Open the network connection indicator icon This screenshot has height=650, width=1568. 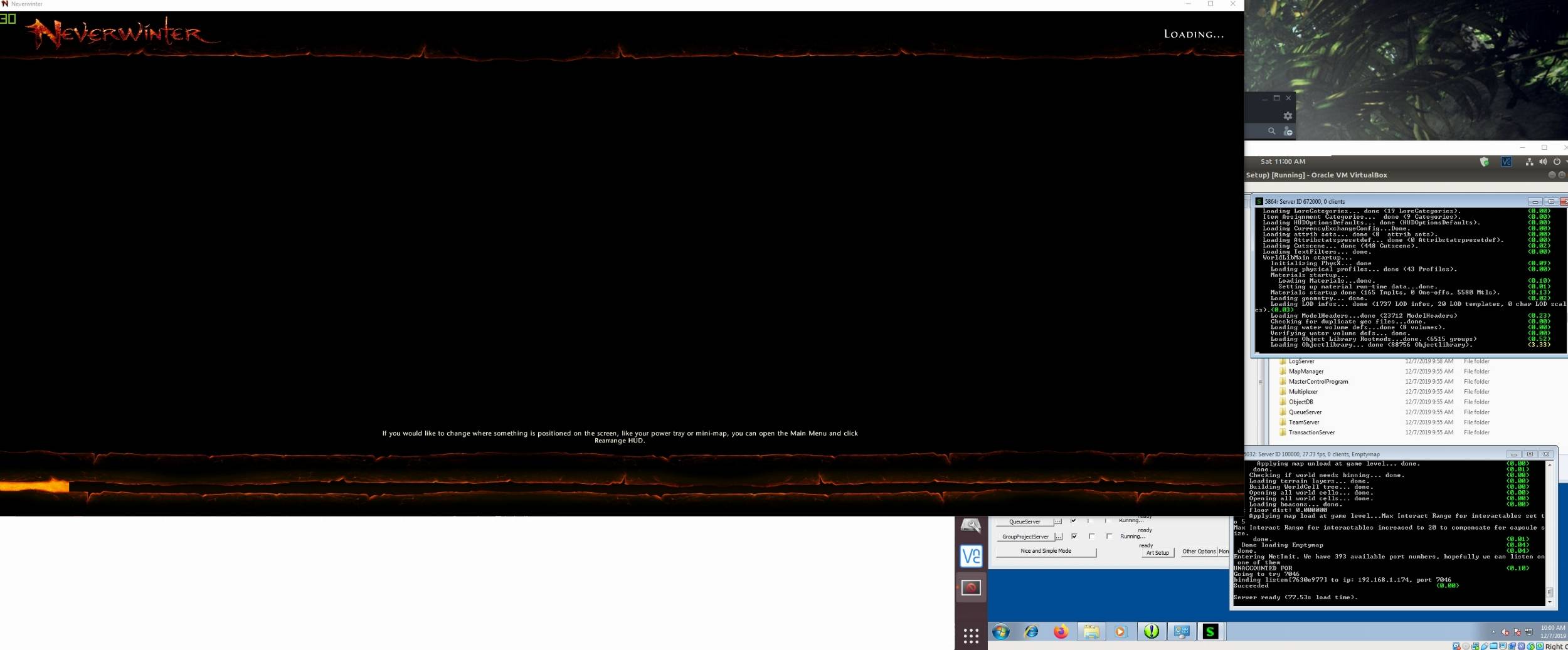[x=1530, y=162]
